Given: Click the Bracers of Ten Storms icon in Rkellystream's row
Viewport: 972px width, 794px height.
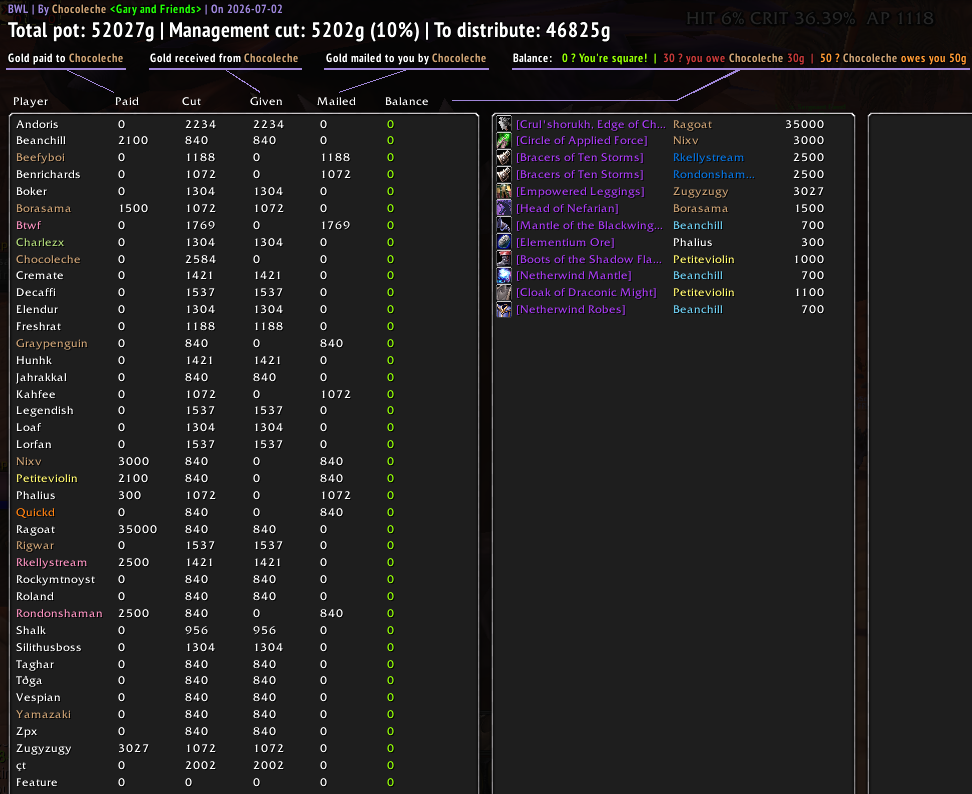Looking at the screenshot, I should [x=504, y=157].
